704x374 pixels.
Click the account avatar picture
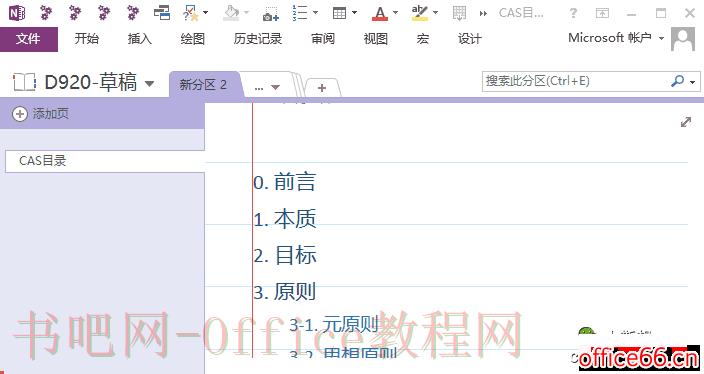coord(683,39)
